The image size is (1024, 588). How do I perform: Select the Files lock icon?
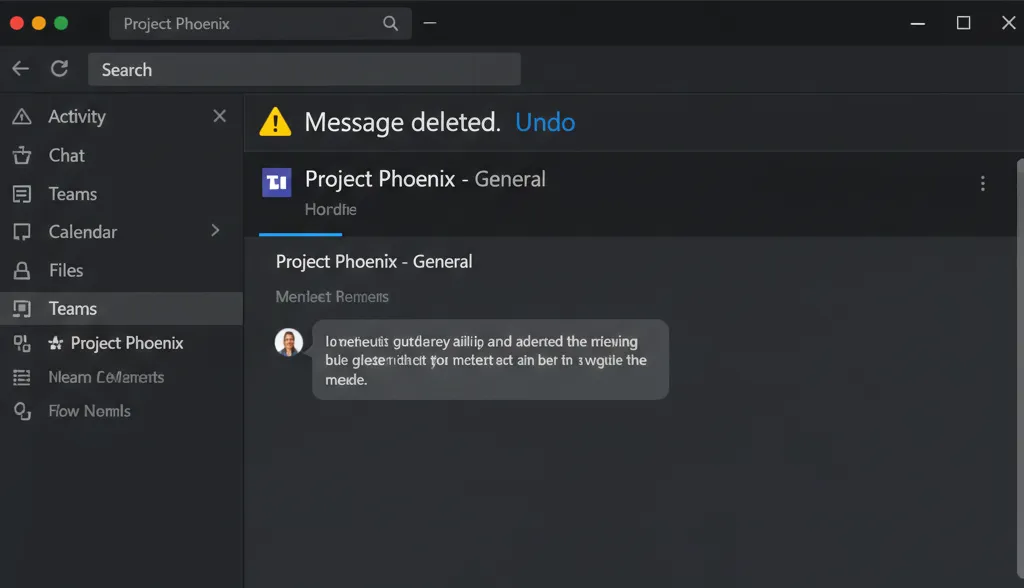tap(21, 271)
